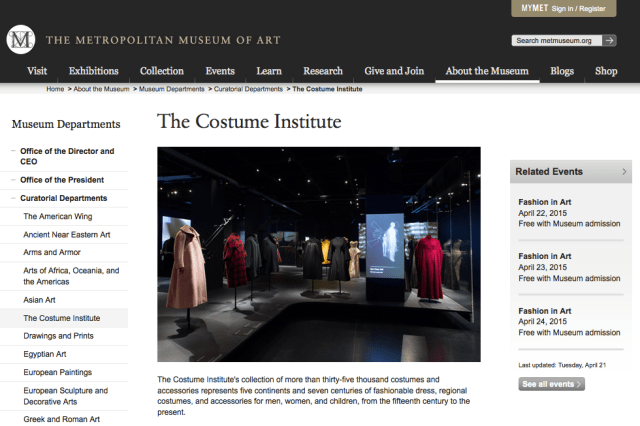Open Arms and Armor department
This screenshot has width=640, height=426.
[56, 252]
